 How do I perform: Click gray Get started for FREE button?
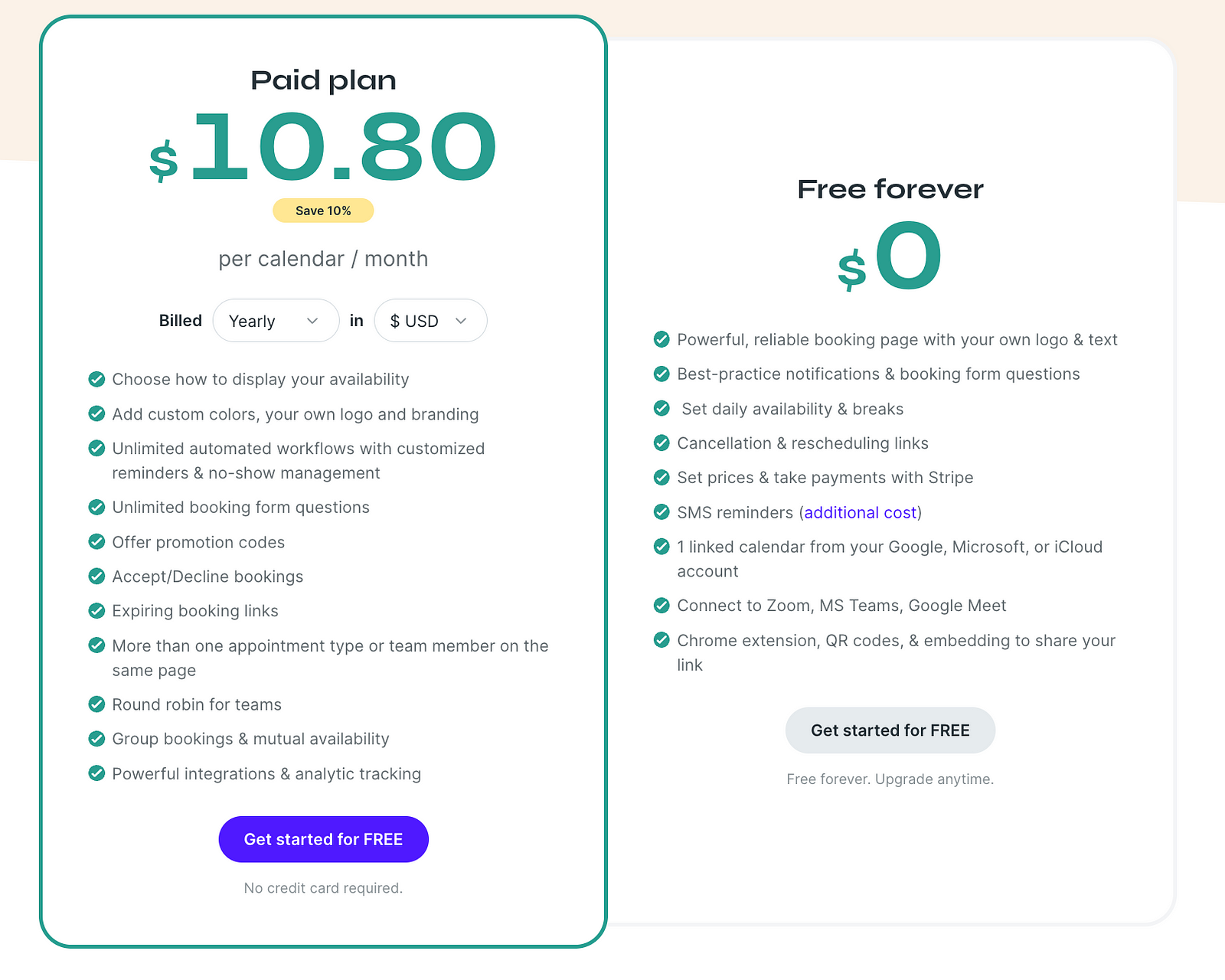(x=890, y=730)
